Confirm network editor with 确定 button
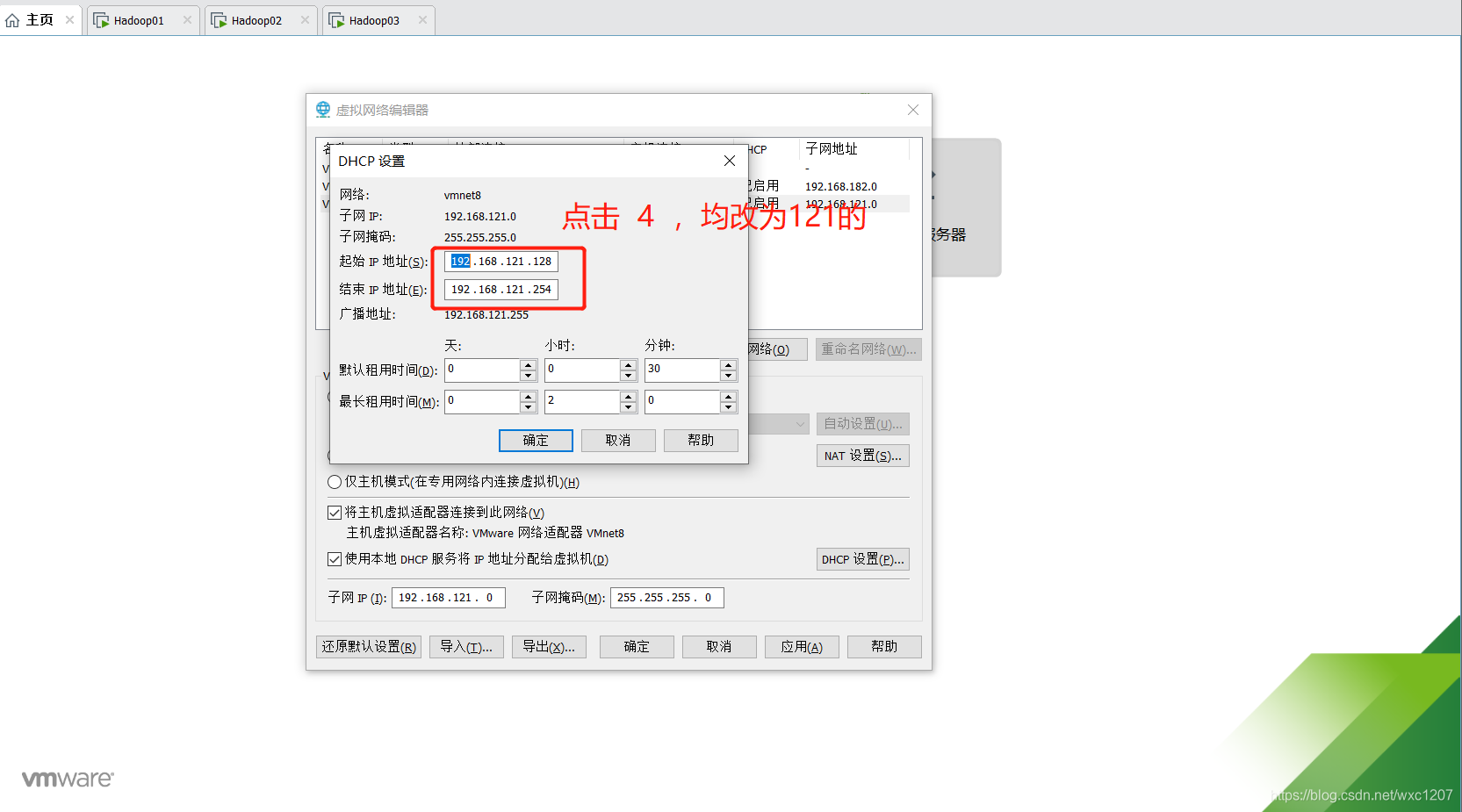Image resolution: width=1462 pixels, height=812 pixels. (x=637, y=647)
